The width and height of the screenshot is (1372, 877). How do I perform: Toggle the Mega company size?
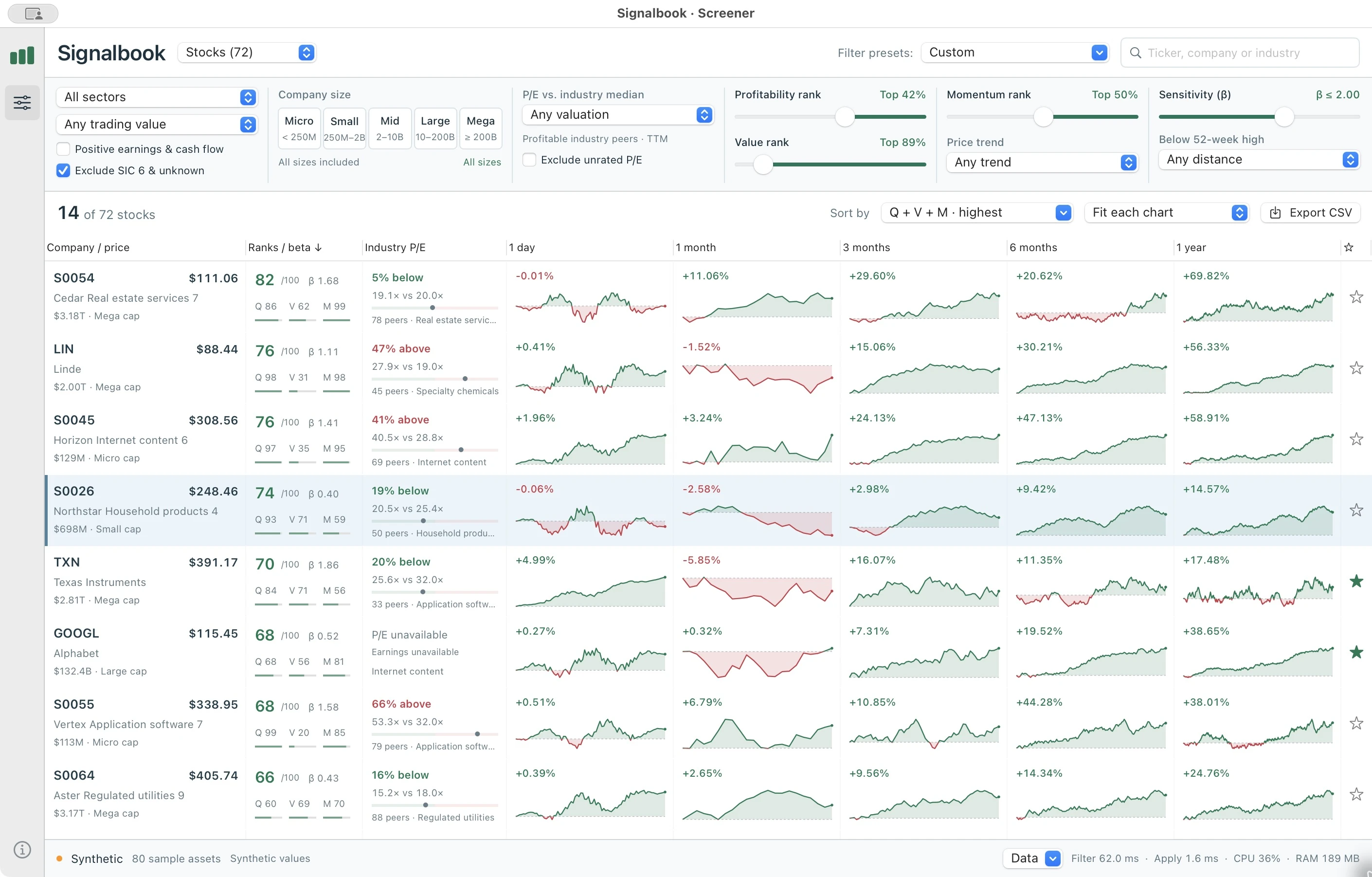[x=481, y=128]
